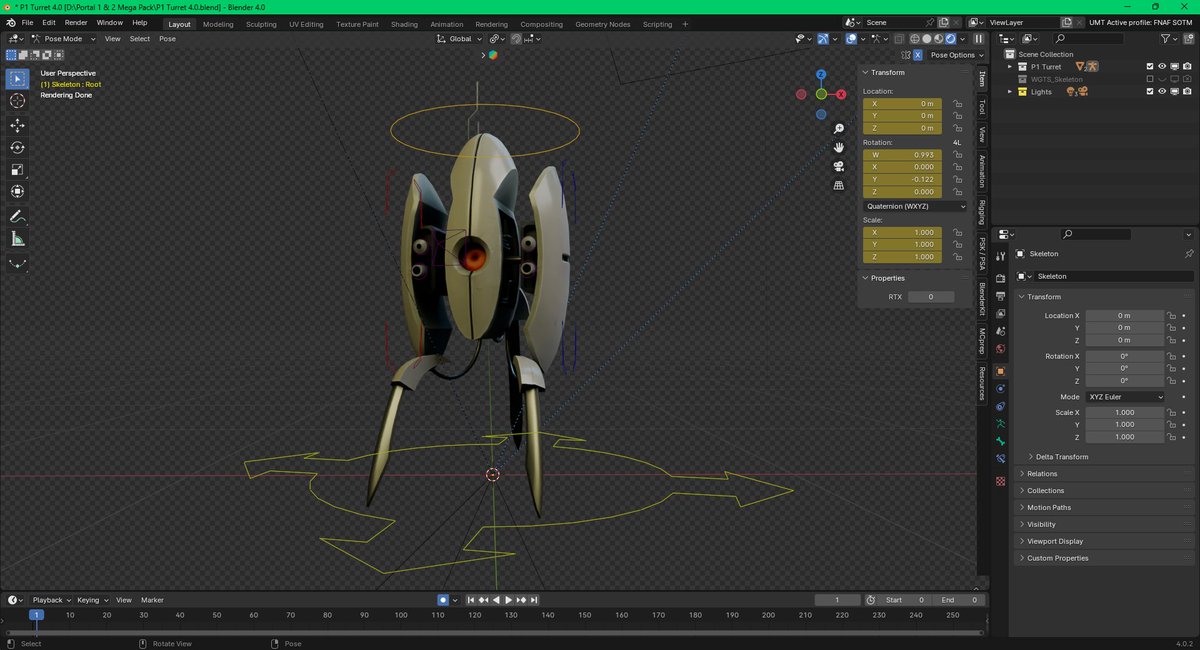Click the viewport gizmo Z axis
The height and width of the screenshot is (650, 1200).
point(821,75)
